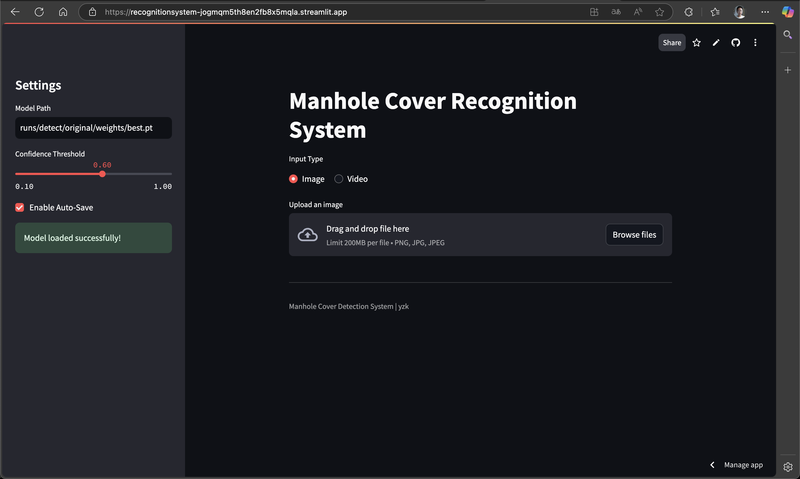Open the app's GitHub repository icon

coord(735,43)
